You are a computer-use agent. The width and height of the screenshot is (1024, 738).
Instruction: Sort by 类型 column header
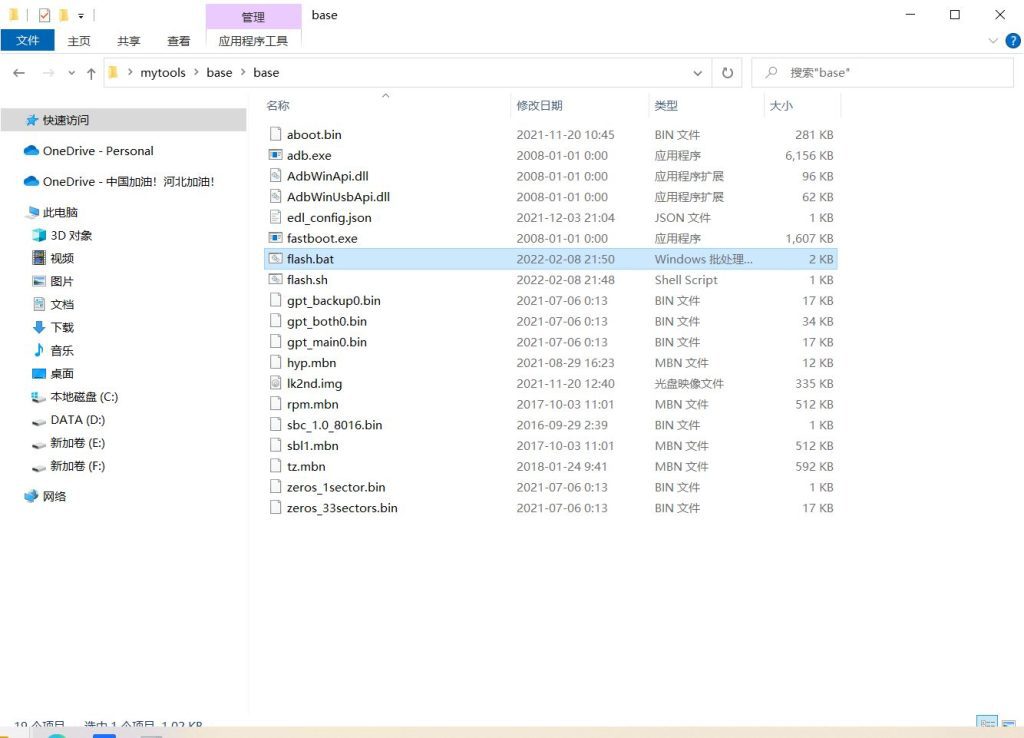[665, 105]
